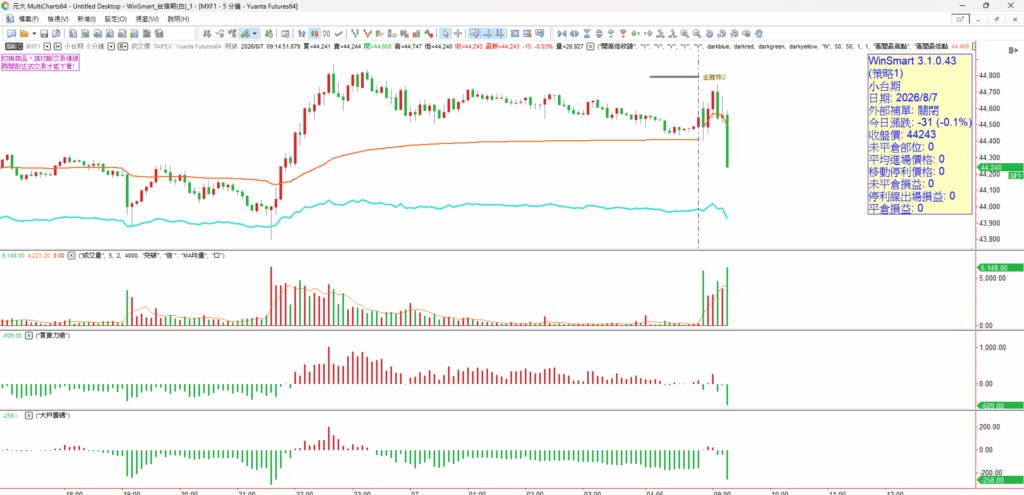Viewport: 1024px width, 495px height.
Task: Open dropdown button after MXF1 symbol
Action: (48, 46)
